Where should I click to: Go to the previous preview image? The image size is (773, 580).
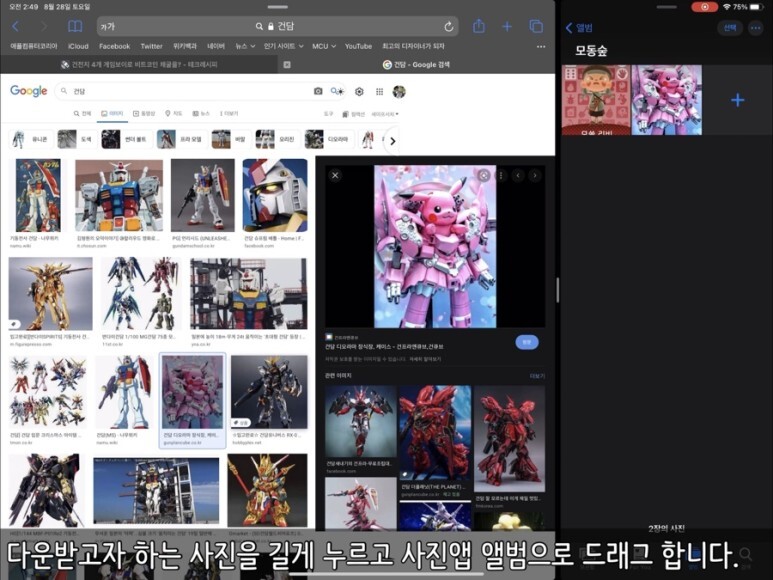coord(518,175)
